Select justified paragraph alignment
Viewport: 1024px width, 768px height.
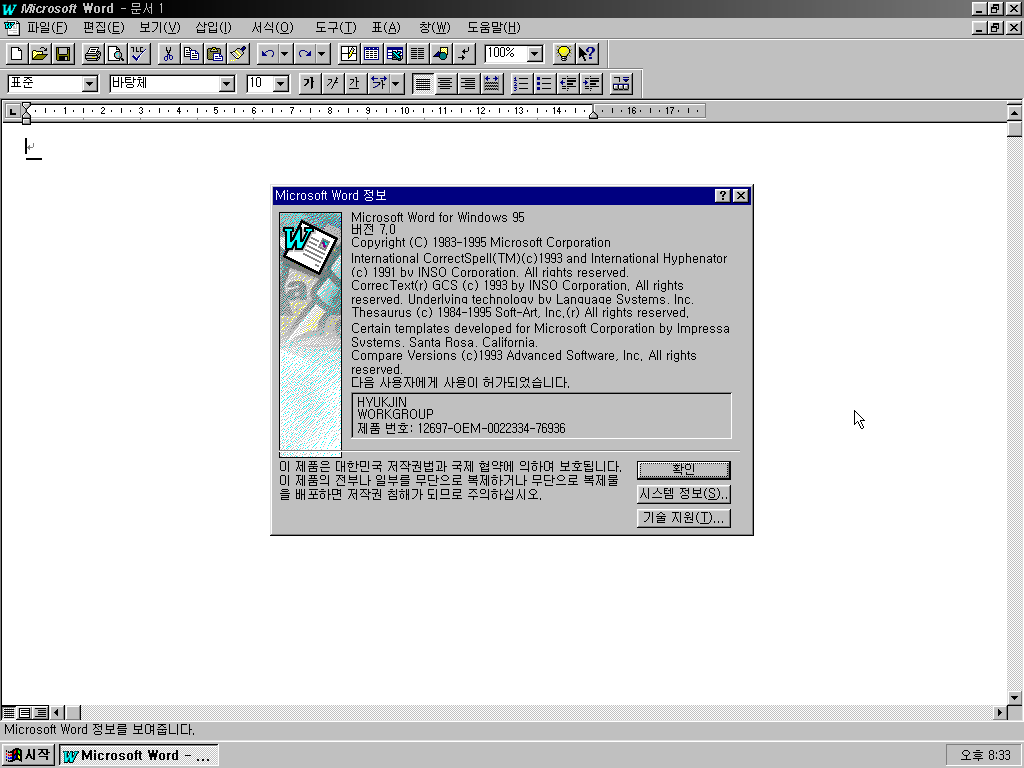tap(423, 84)
